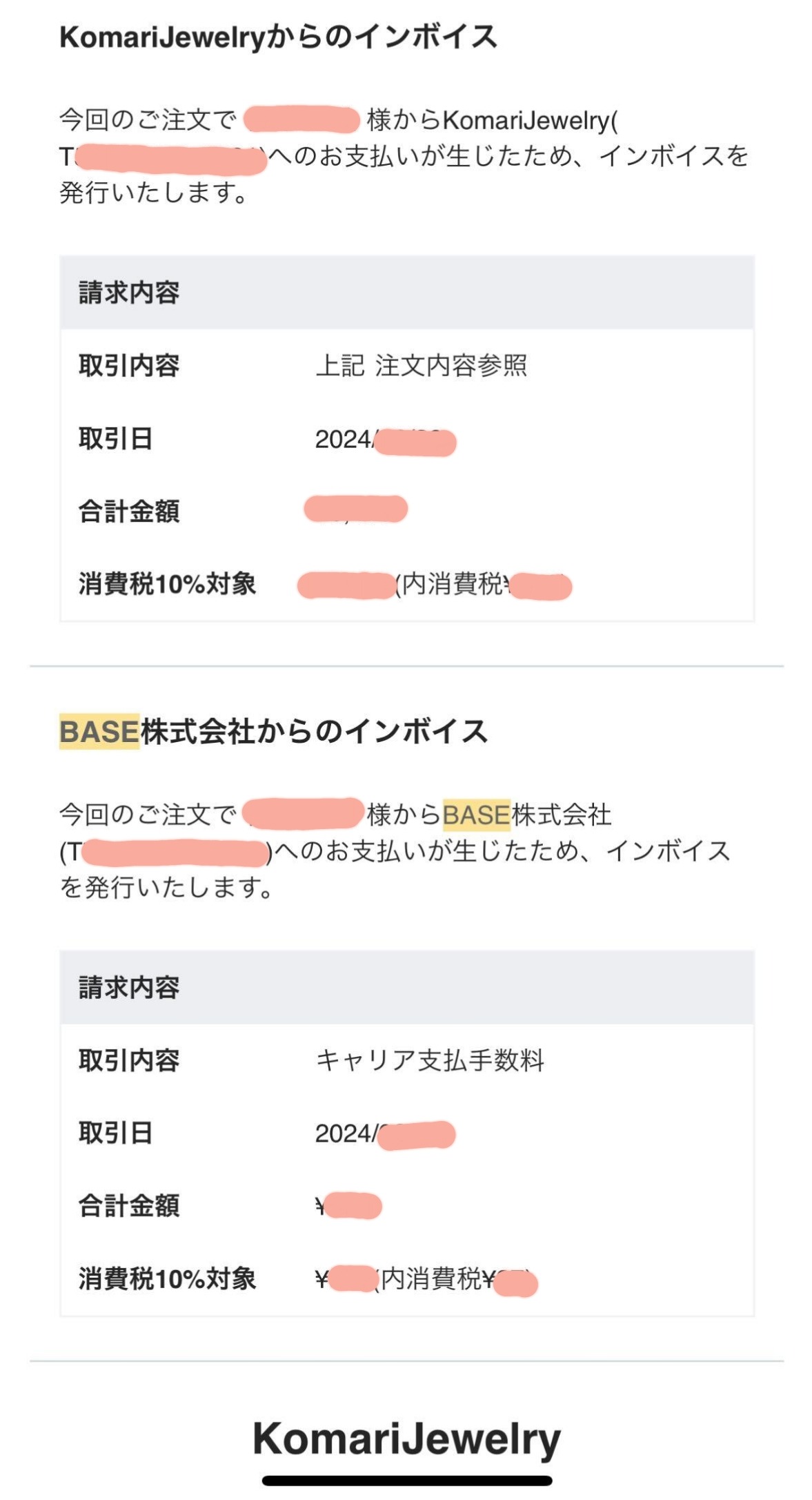The image size is (812, 1500).
Task: Click 消費税10%対象 label in first table
Action: click(167, 584)
